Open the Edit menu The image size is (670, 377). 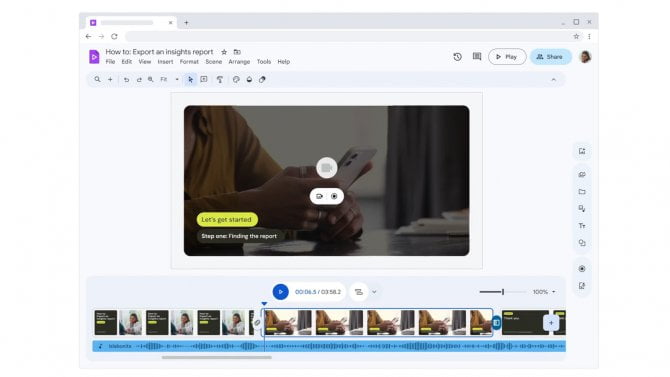(x=126, y=62)
